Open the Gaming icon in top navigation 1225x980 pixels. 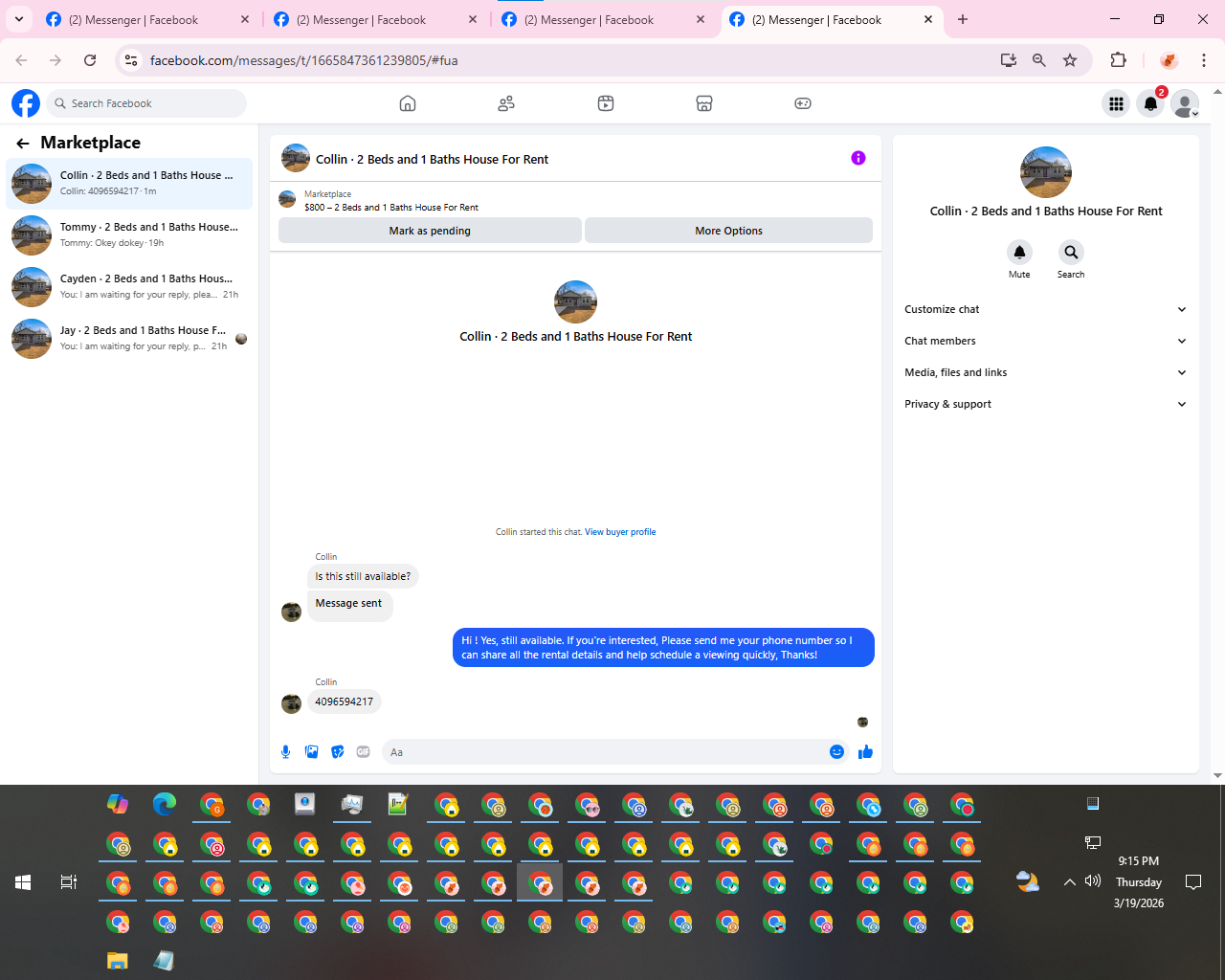(803, 103)
